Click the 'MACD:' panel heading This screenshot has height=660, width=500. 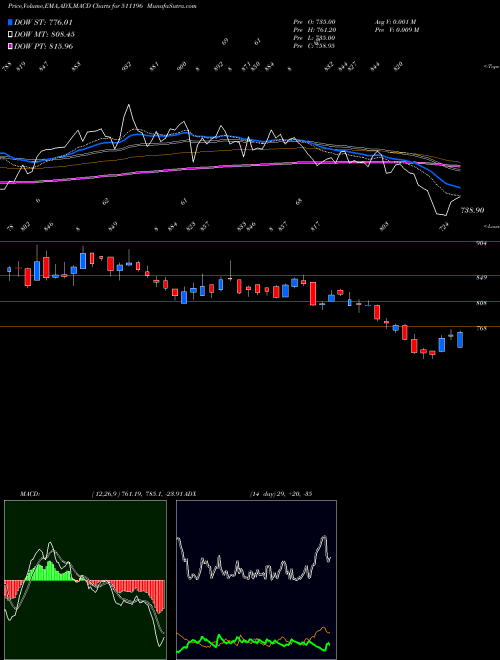point(30,493)
